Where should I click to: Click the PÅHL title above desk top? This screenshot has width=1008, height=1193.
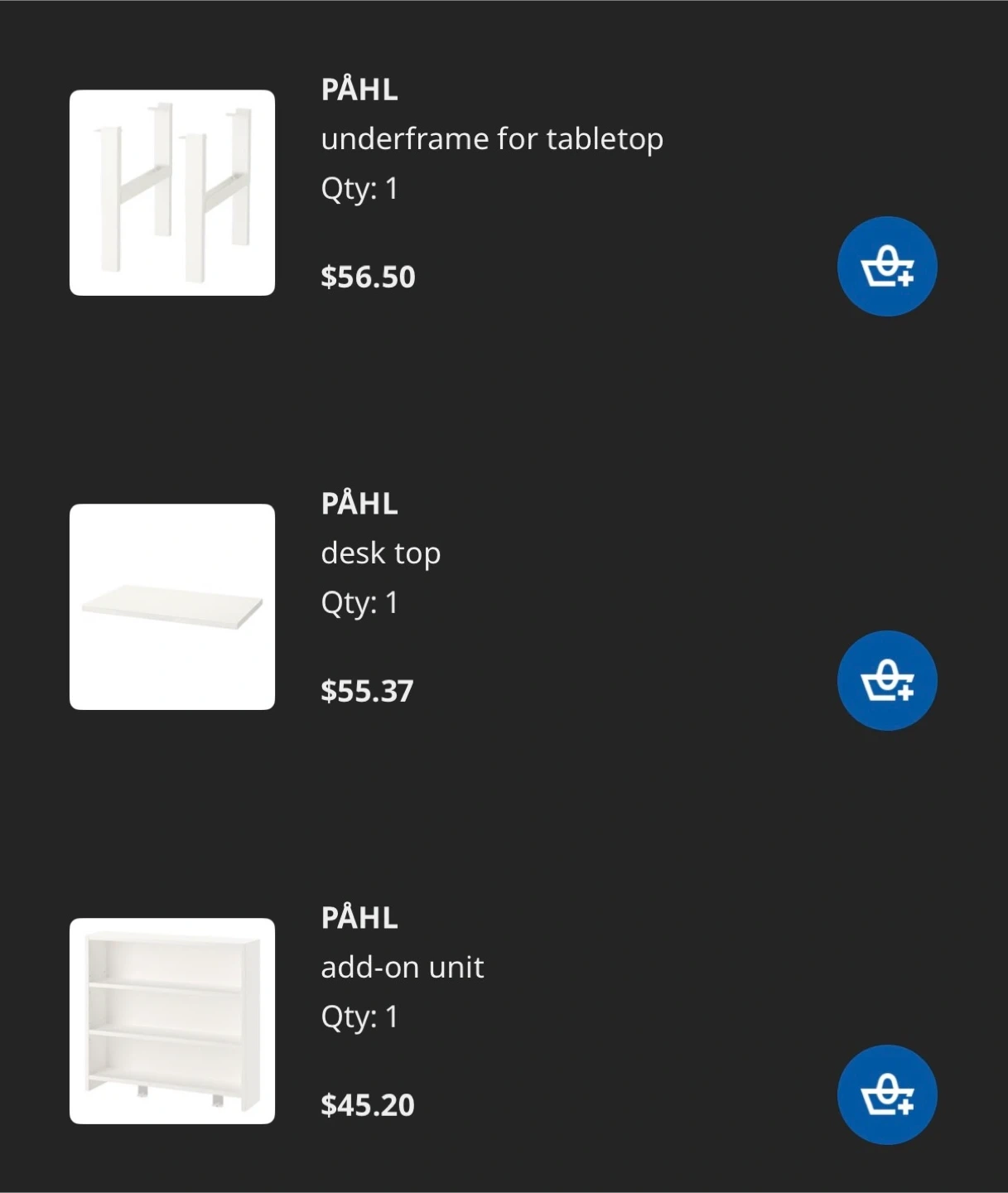coord(359,504)
